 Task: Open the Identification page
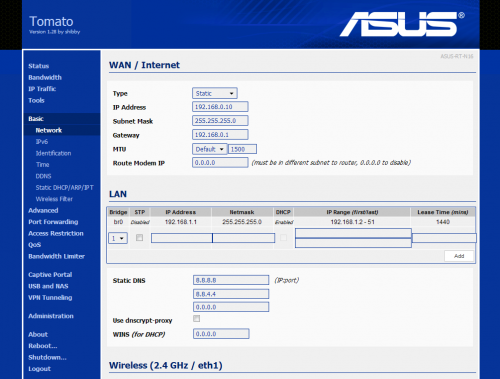(53, 153)
